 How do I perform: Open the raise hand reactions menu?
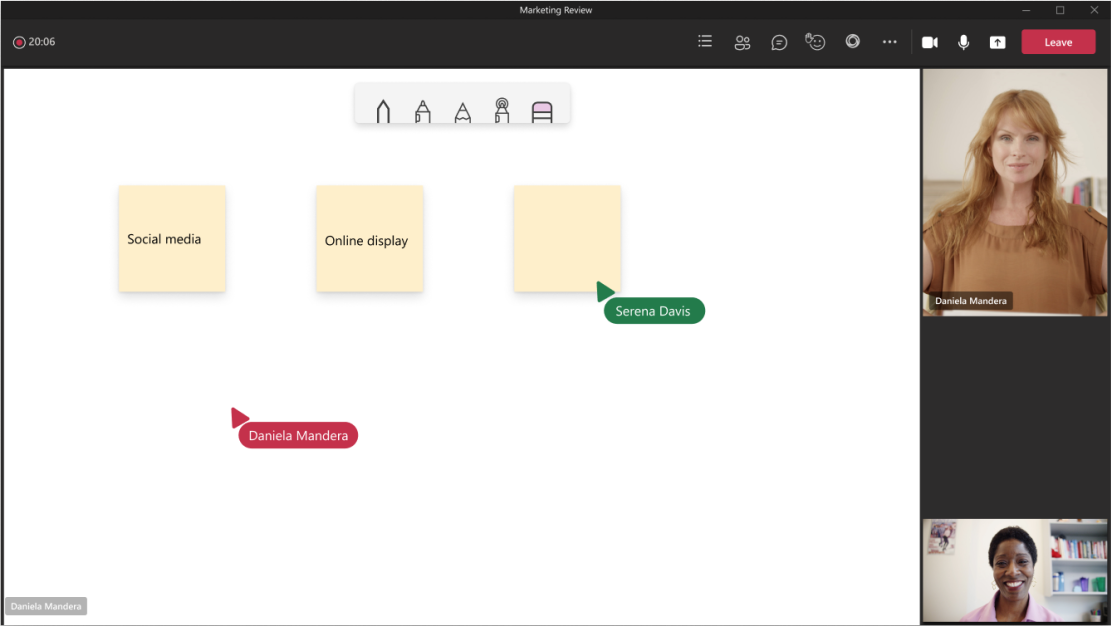click(816, 42)
